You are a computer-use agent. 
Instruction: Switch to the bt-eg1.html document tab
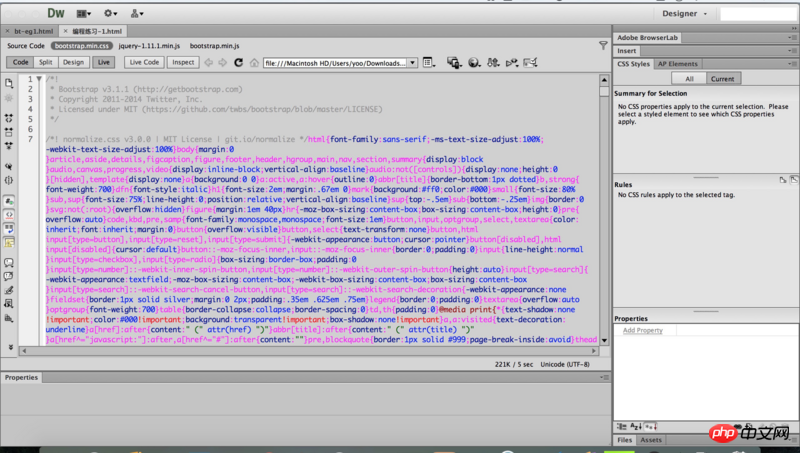(x=34, y=31)
